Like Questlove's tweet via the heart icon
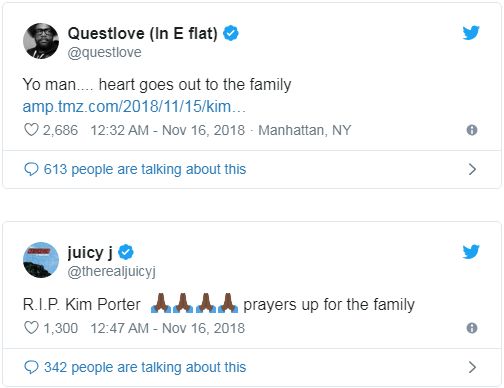 tap(31, 130)
